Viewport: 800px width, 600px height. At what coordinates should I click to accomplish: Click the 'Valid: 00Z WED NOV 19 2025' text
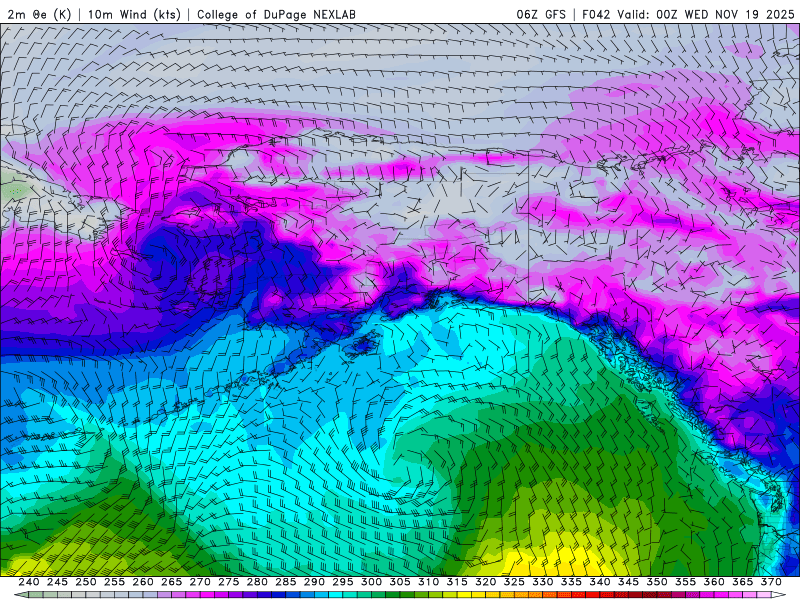[706, 14]
